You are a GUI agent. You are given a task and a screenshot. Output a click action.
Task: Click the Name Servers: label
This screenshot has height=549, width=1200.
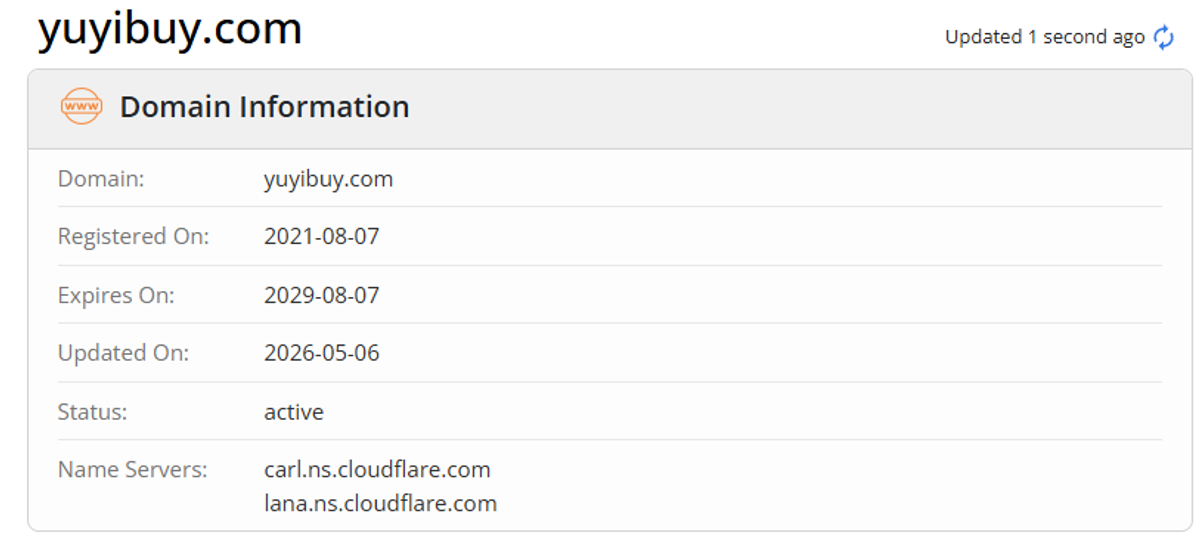[x=133, y=469]
